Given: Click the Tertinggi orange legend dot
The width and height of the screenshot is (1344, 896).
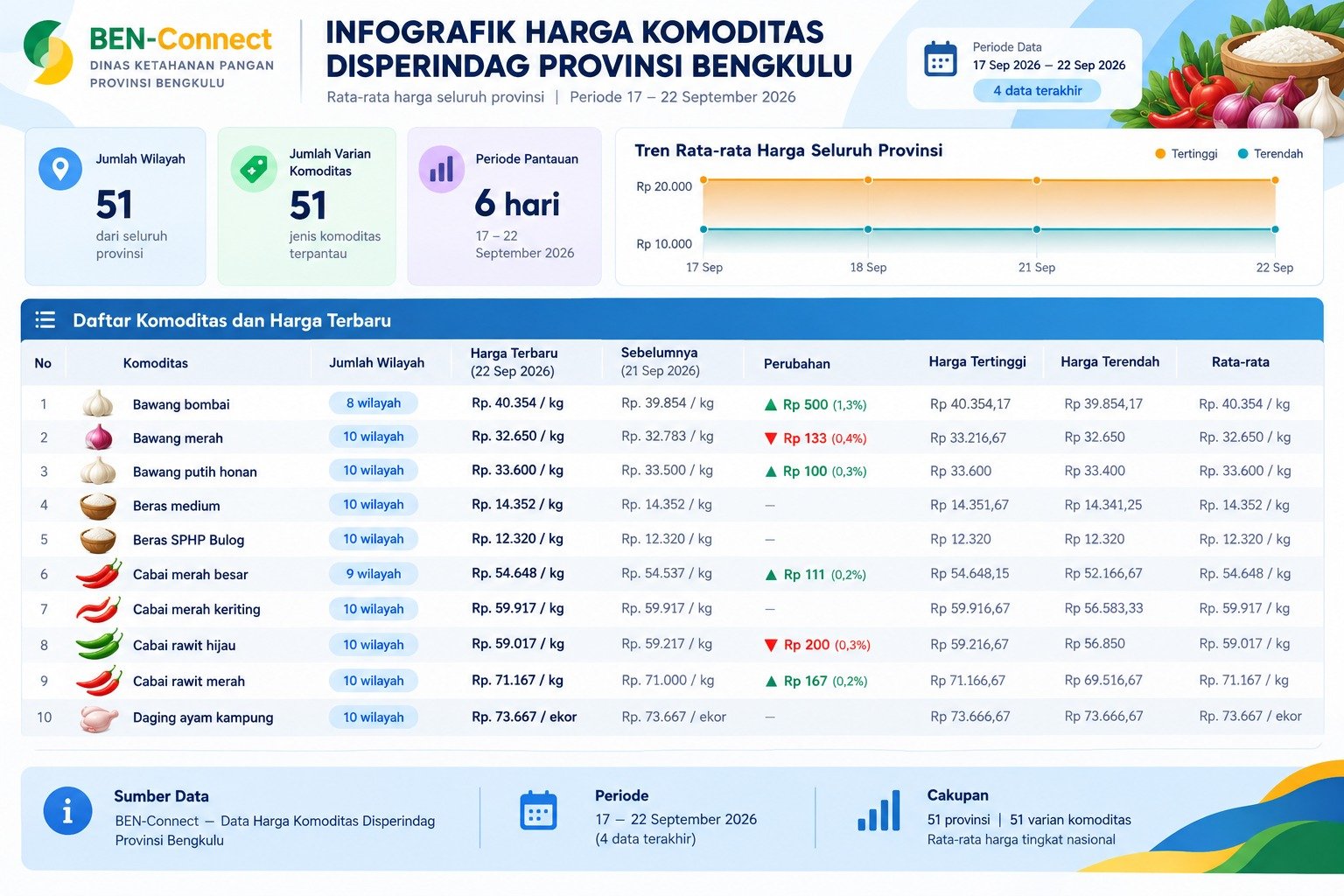Looking at the screenshot, I should 1160,154.
